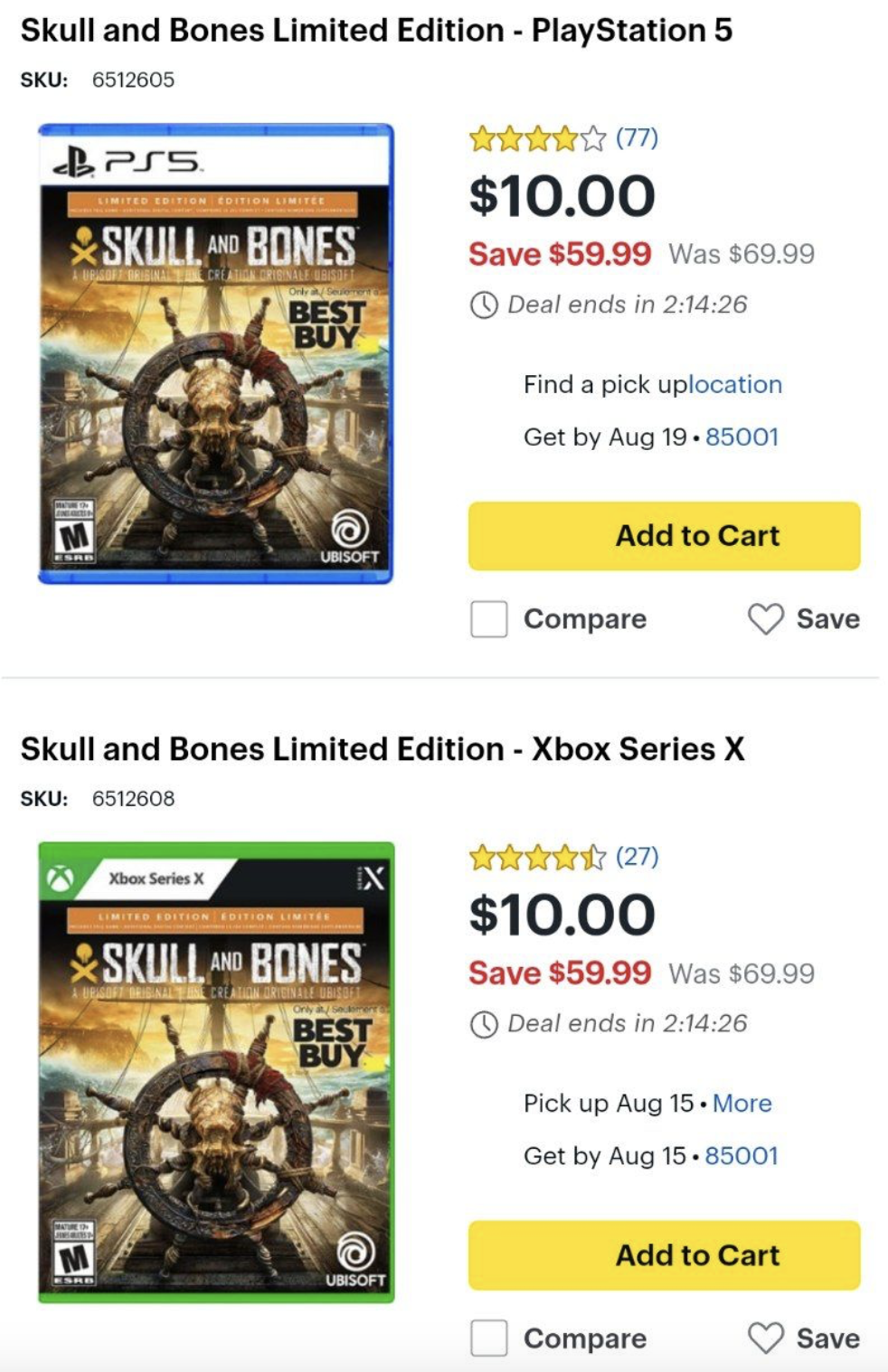Click the More pickup options link

click(742, 1104)
